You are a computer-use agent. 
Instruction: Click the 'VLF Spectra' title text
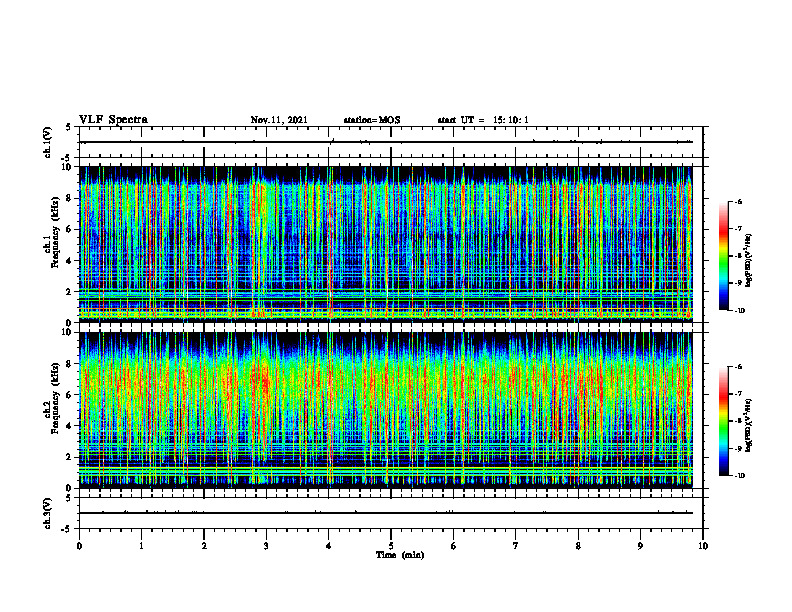(113, 120)
